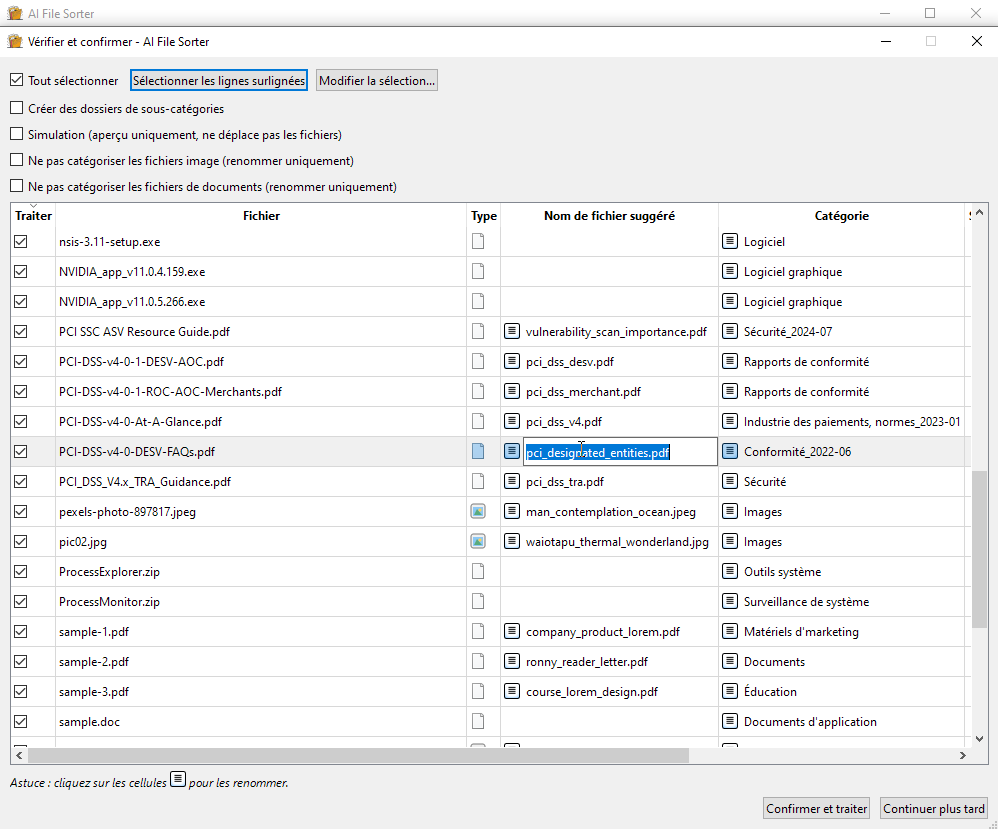Sort by Traiter column header
Viewport: 998px width, 829px height.
click(33, 216)
